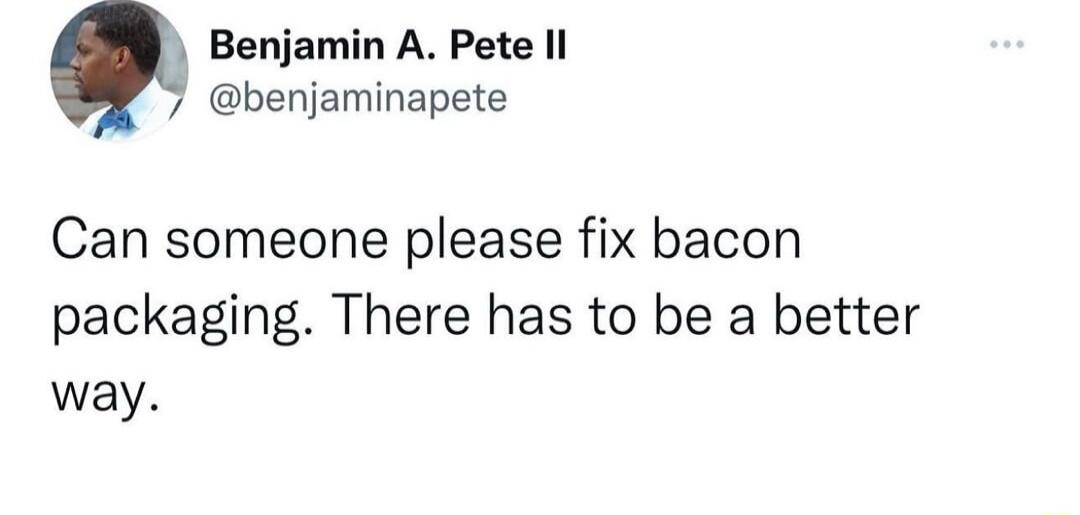Open Benjamin A. Pete II's profile picture

click(x=119, y=72)
